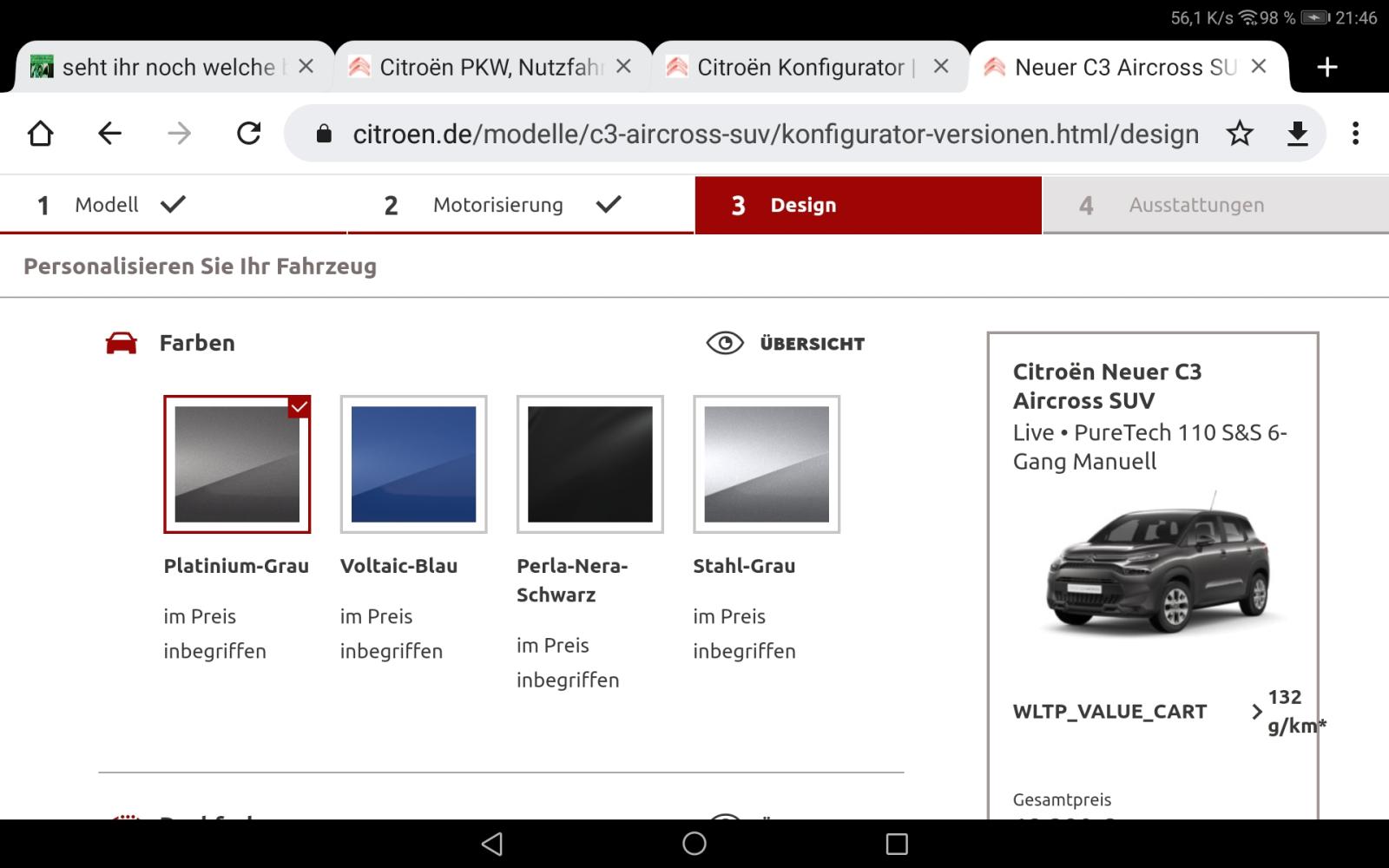1389x868 pixels.
Task: Click the WLTP_VALUE_CART label
Action: point(1109,712)
